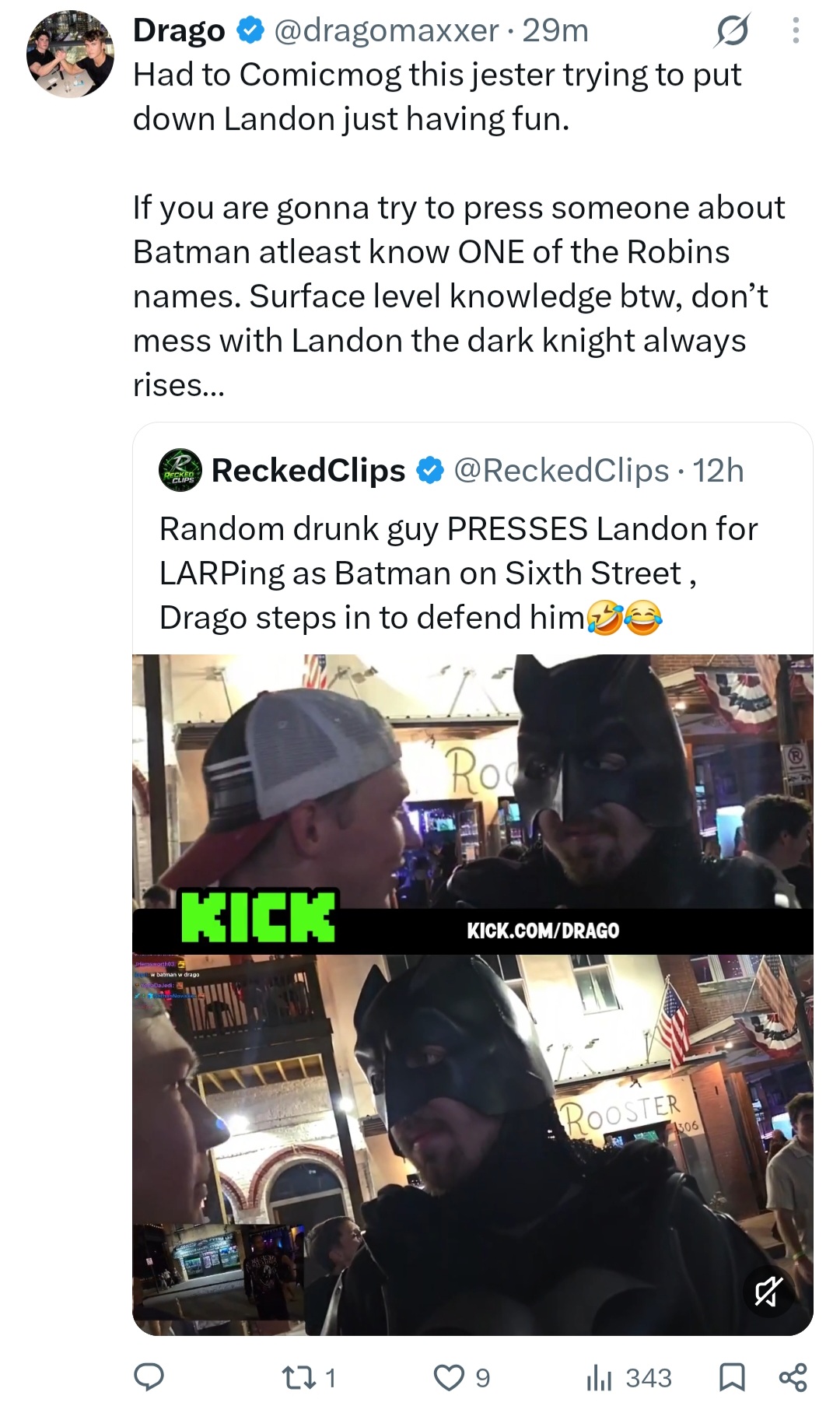Image resolution: width=840 pixels, height=1413 pixels.
Task: Click the Drago display name
Action: [179, 30]
